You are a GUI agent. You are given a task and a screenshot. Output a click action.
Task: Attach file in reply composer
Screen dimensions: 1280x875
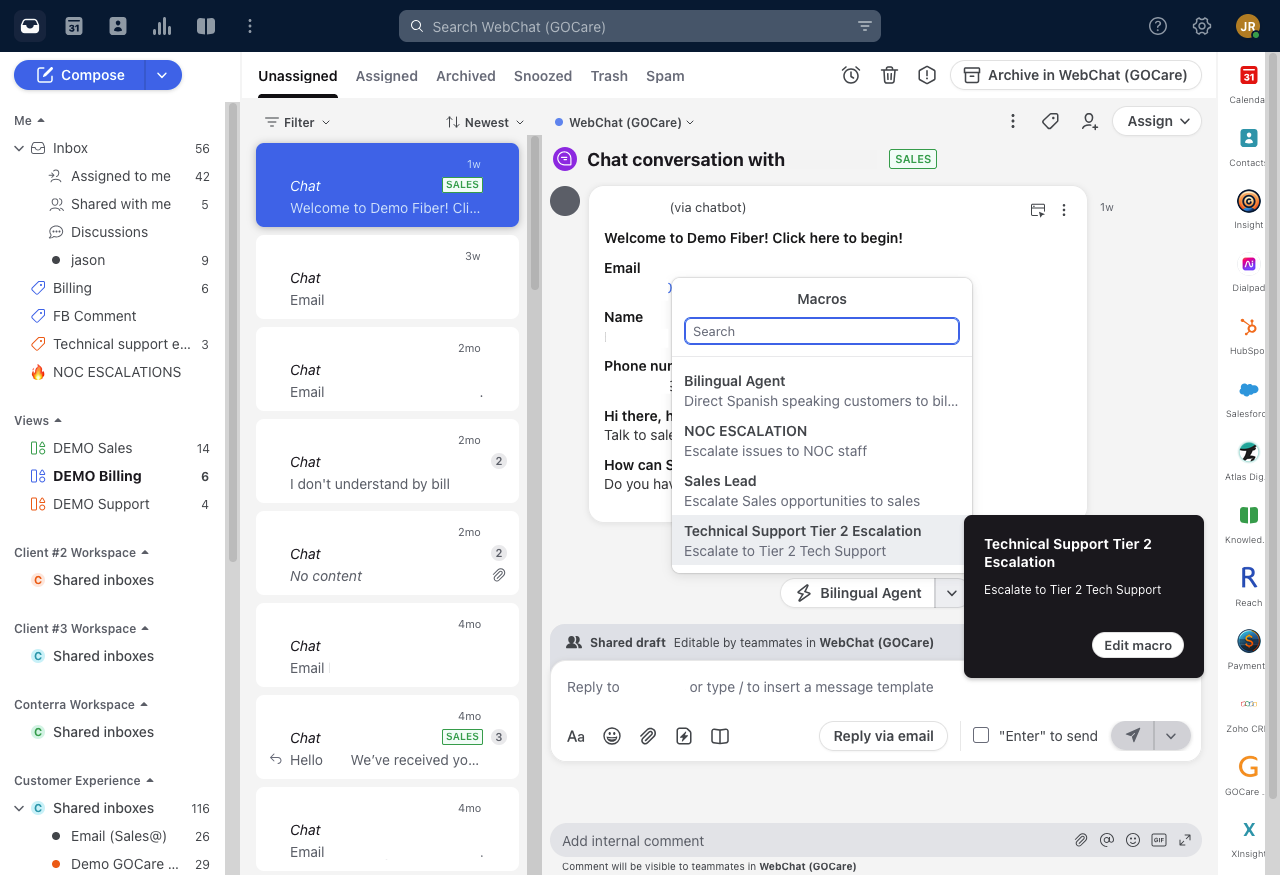pos(648,736)
